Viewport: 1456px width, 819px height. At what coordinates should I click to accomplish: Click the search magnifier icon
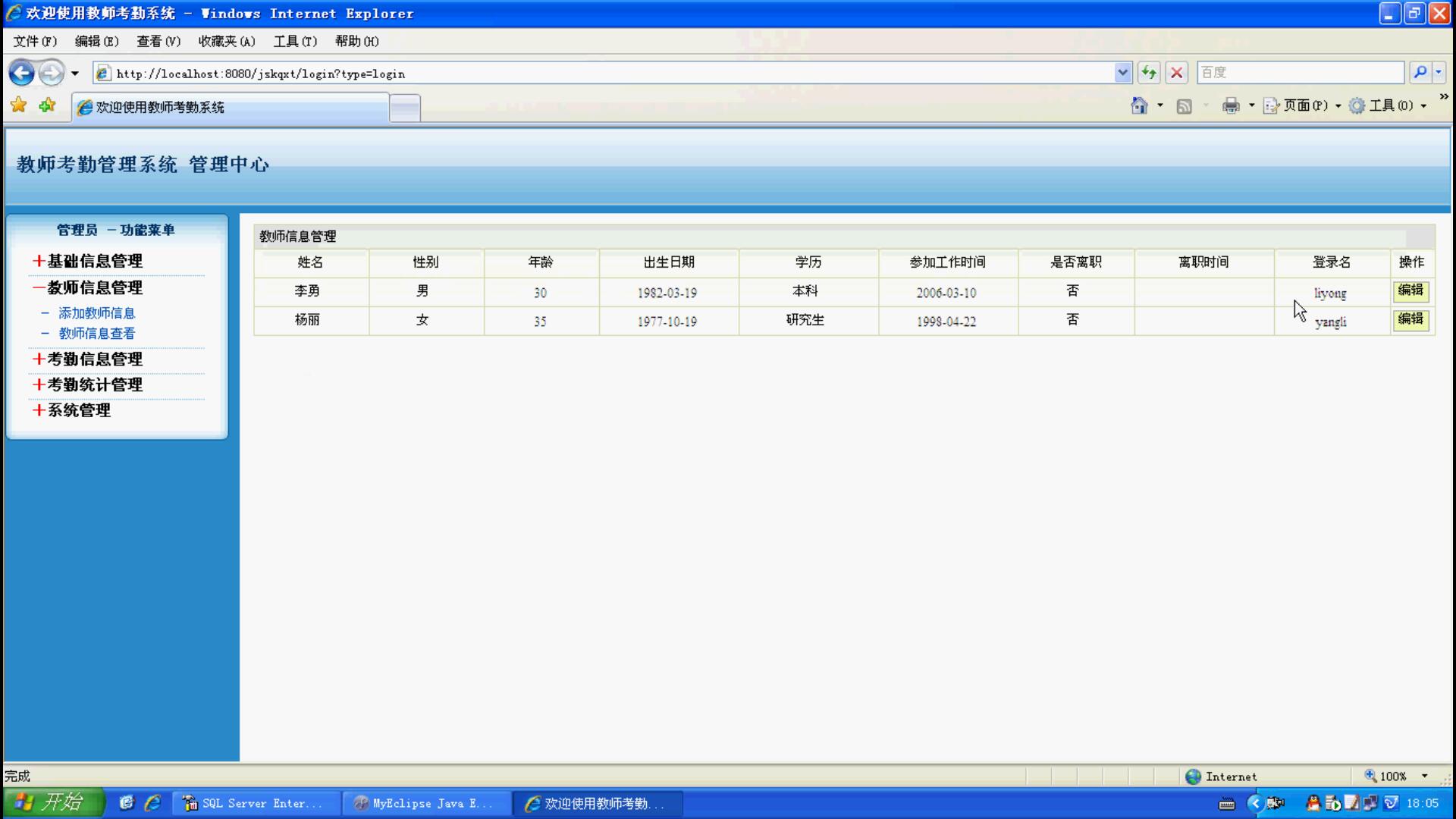tap(1420, 73)
